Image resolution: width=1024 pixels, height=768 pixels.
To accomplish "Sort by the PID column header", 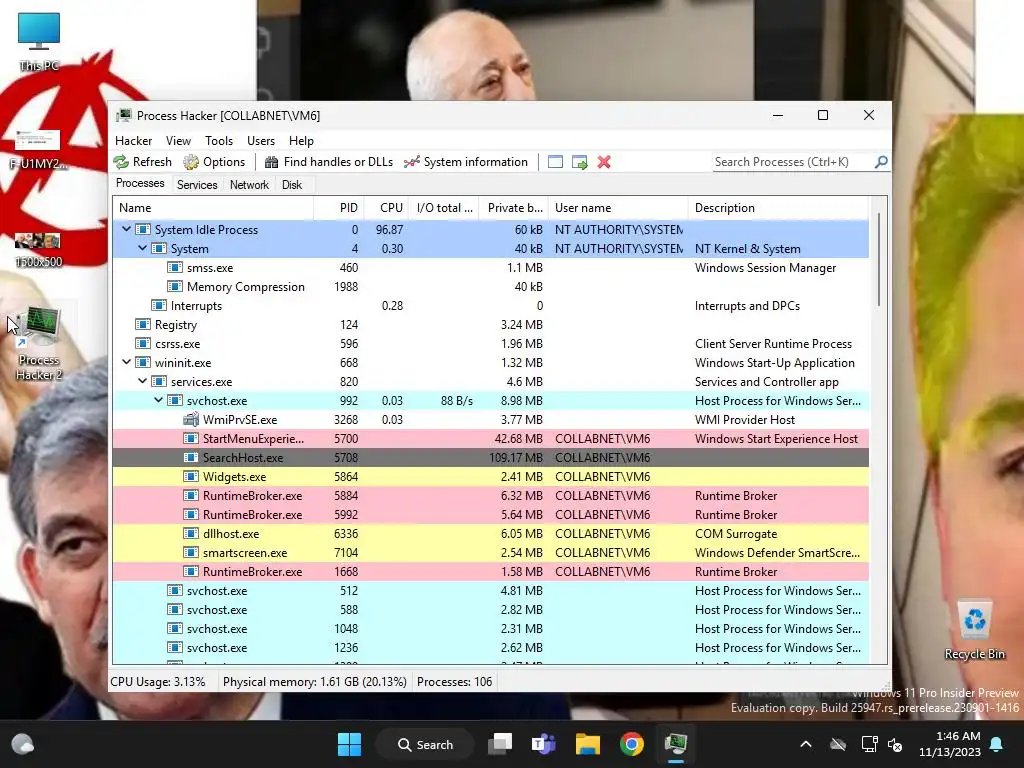I will point(339,208).
